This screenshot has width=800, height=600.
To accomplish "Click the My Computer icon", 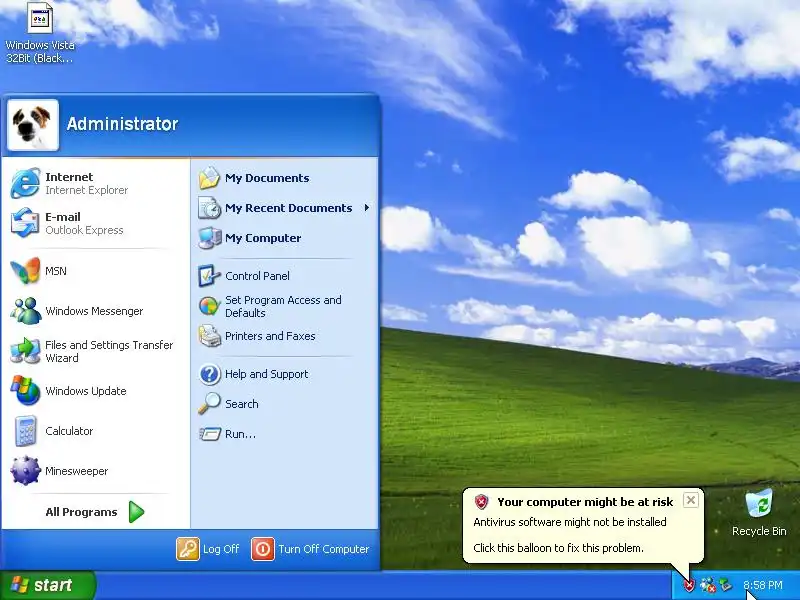I will click(209, 238).
